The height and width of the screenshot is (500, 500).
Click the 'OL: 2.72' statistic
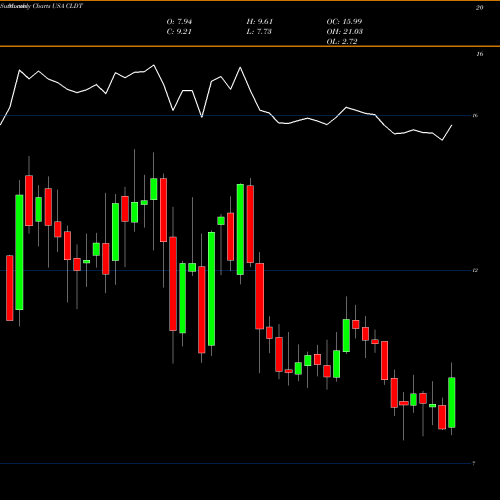coord(342,42)
